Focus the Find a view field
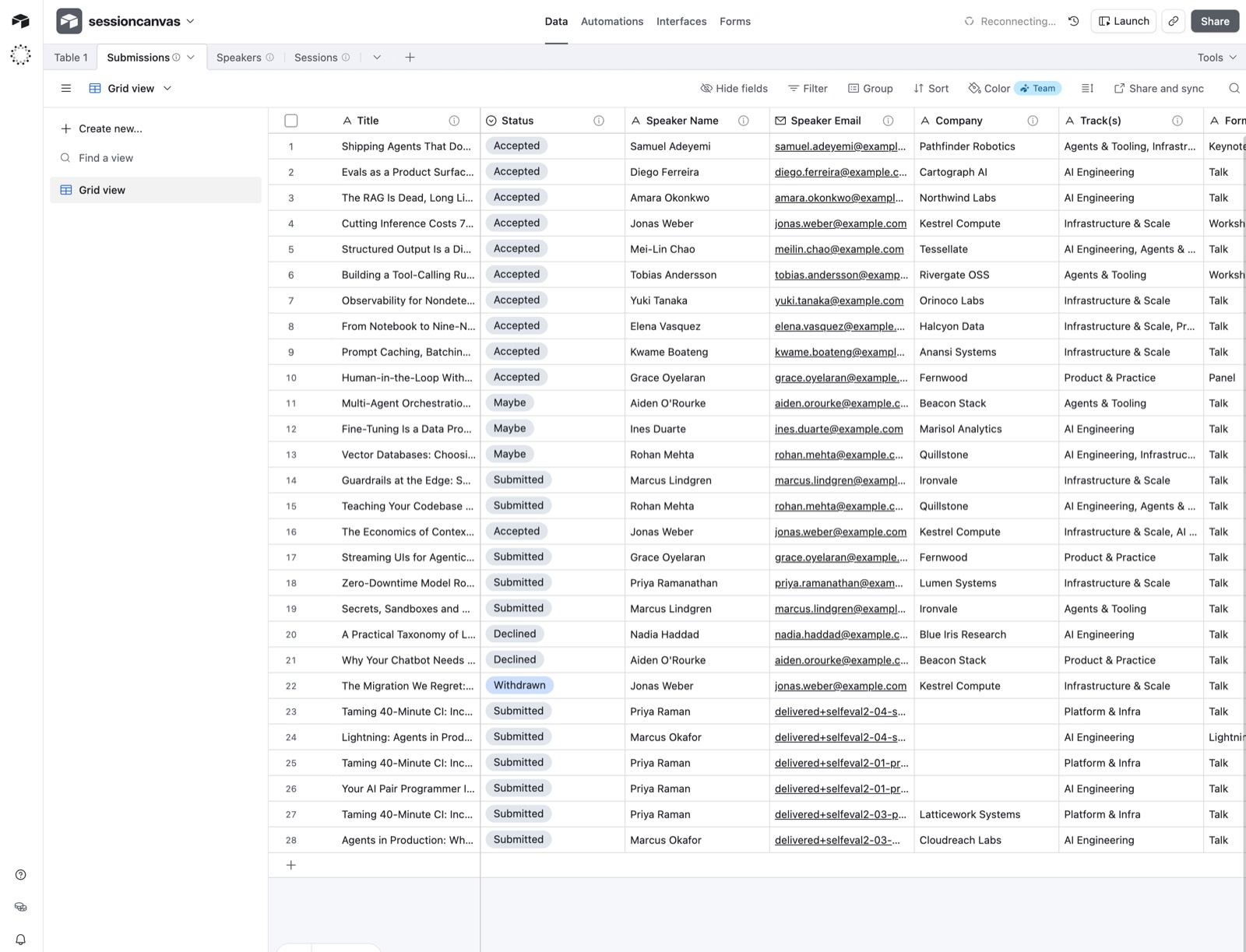1246x952 pixels. 156,158
